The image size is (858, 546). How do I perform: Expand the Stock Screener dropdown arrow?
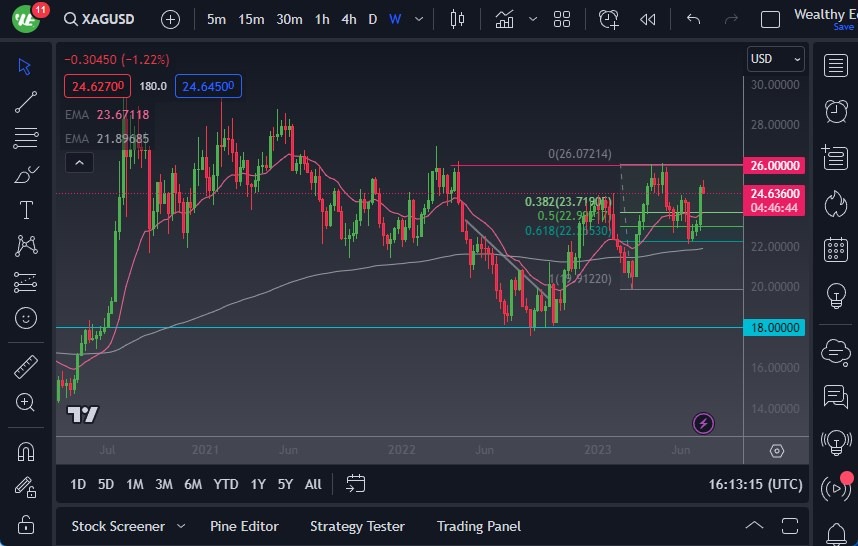181,526
